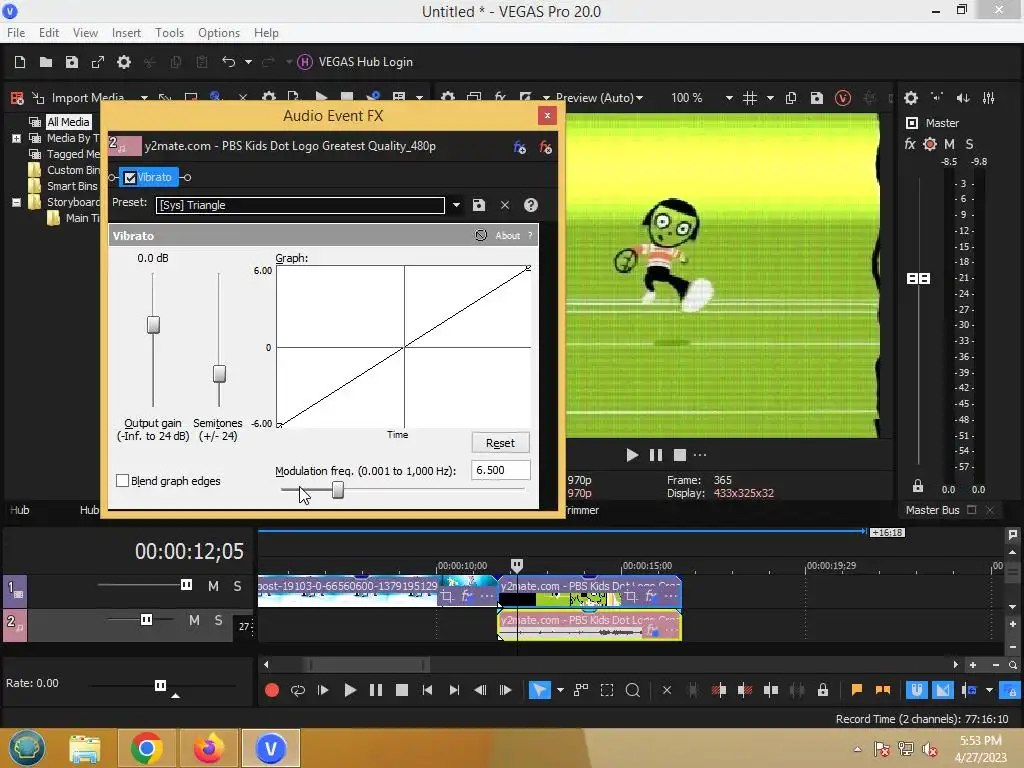
Task: Click the Output gain slider handle
Action: (x=153, y=325)
